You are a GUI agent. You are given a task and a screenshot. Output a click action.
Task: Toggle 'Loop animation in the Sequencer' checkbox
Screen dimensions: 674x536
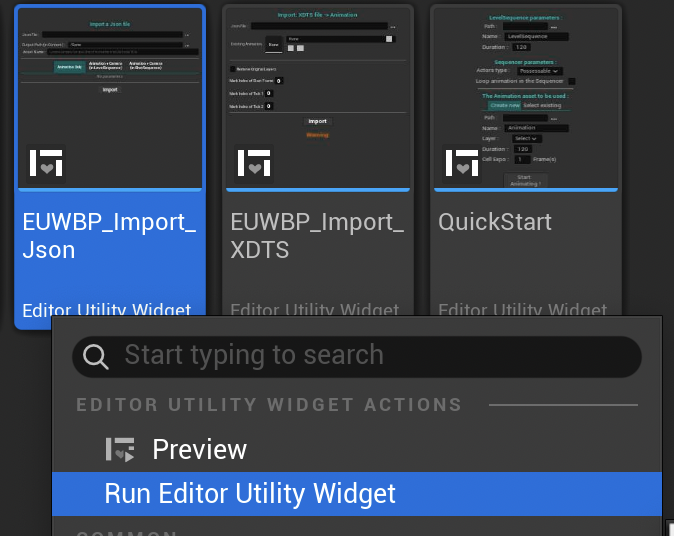pos(571,81)
